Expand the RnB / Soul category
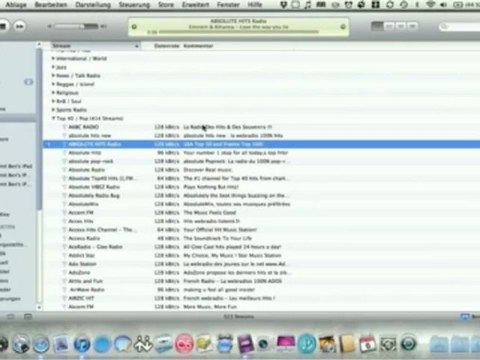 point(53,101)
